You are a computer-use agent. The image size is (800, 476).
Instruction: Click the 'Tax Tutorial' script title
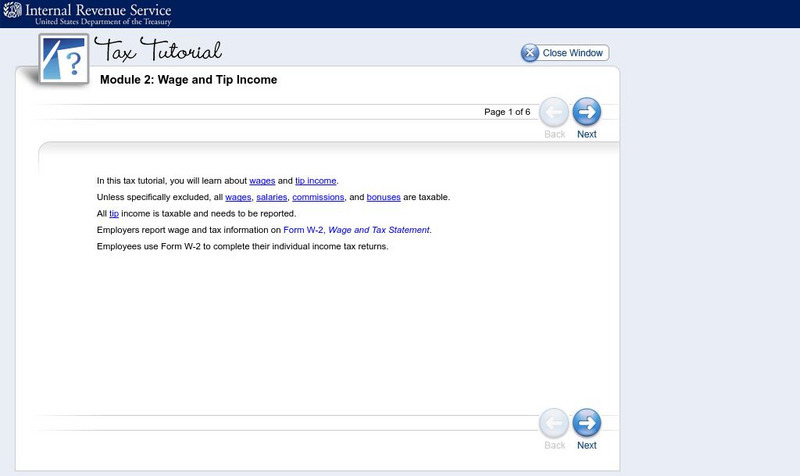point(158,50)
